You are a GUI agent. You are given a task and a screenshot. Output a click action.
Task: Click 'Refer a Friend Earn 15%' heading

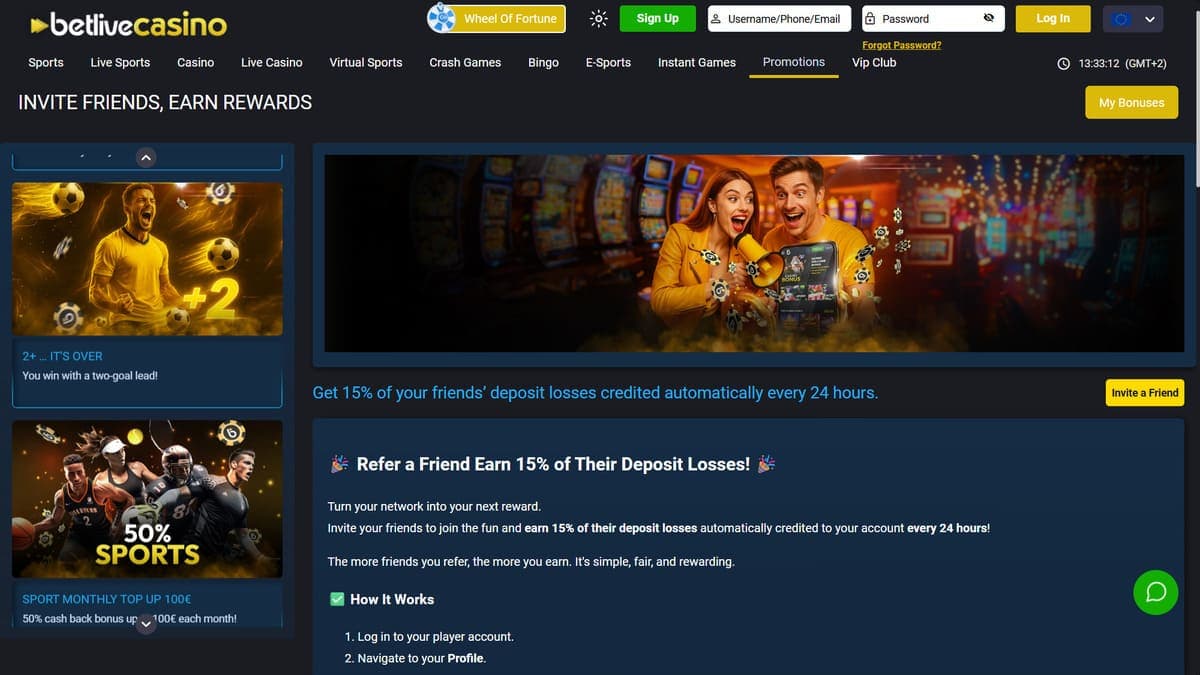[x=553, y=464]
